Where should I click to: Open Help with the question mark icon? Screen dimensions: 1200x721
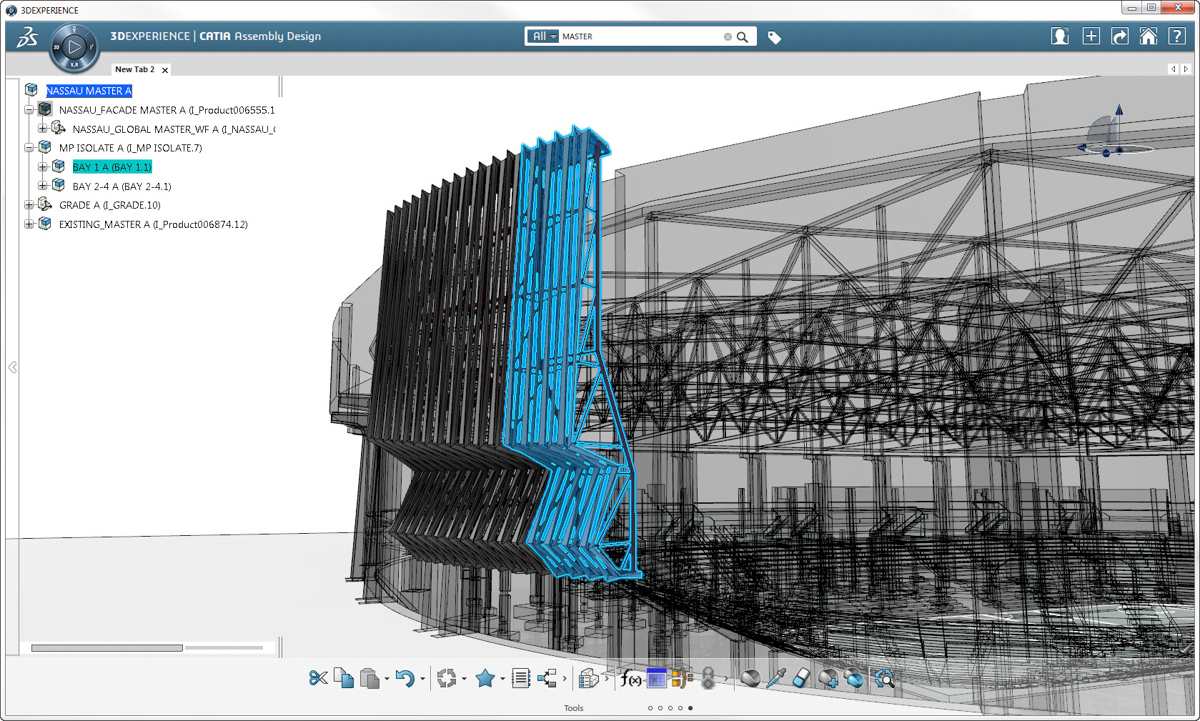[x=1177, y=37]
